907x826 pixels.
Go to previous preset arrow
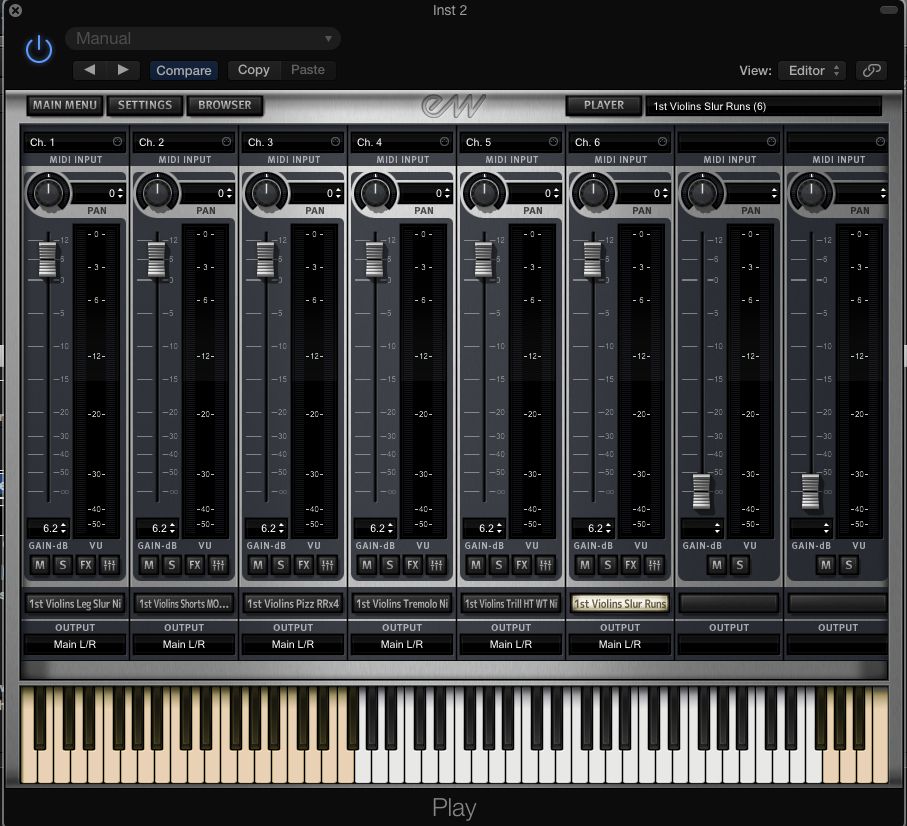coord(90,70)
